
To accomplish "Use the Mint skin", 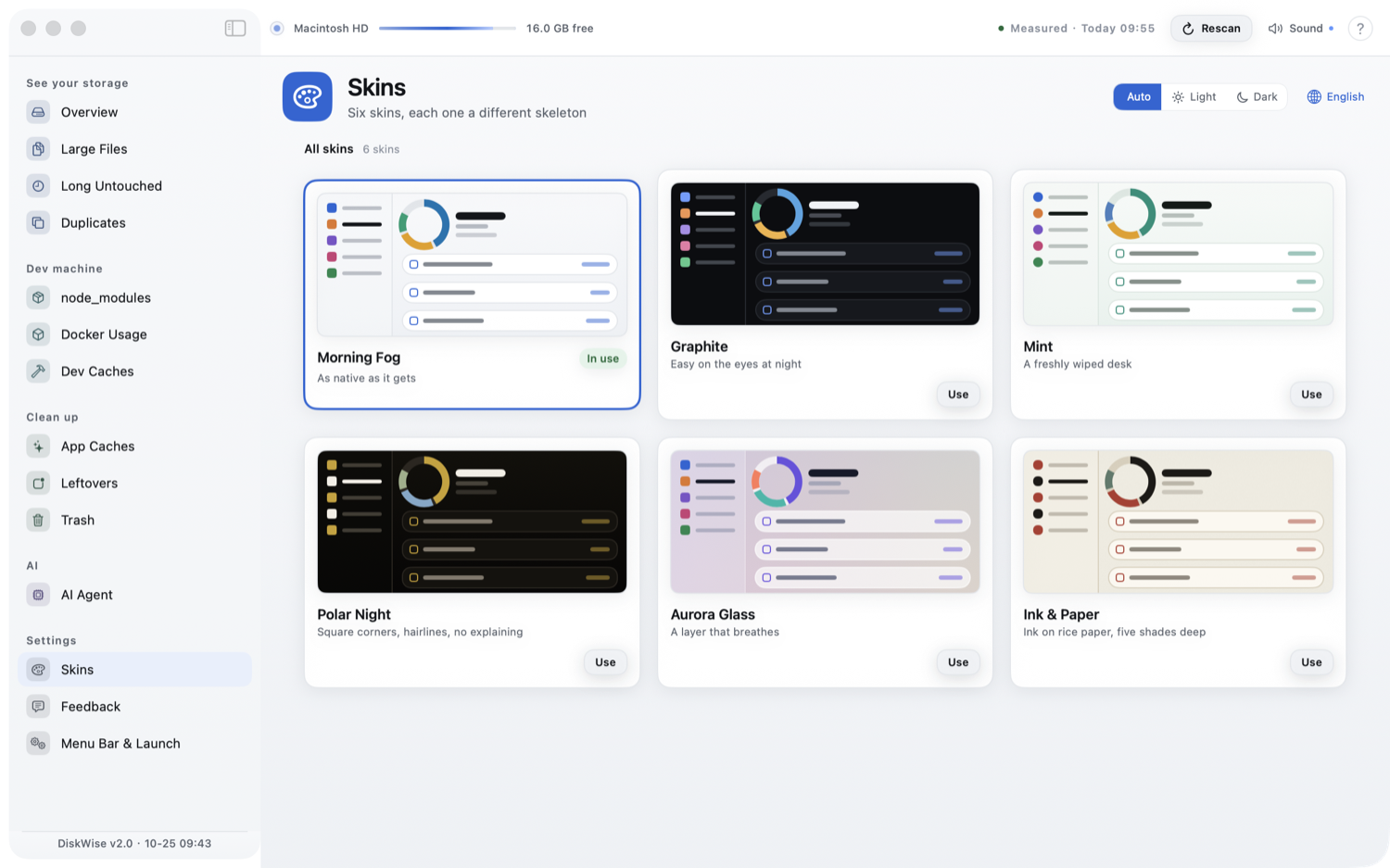I will (x=1311, y=395).
